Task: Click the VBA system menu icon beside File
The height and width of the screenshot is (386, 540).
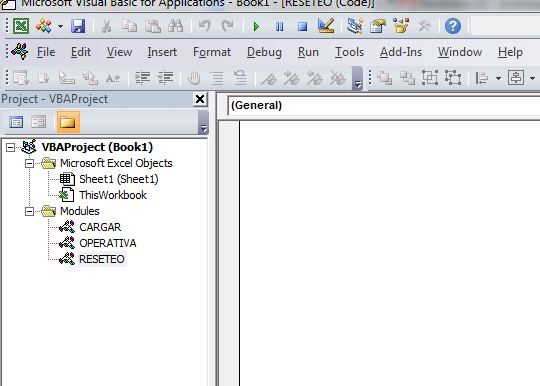Action: [20, 52]
